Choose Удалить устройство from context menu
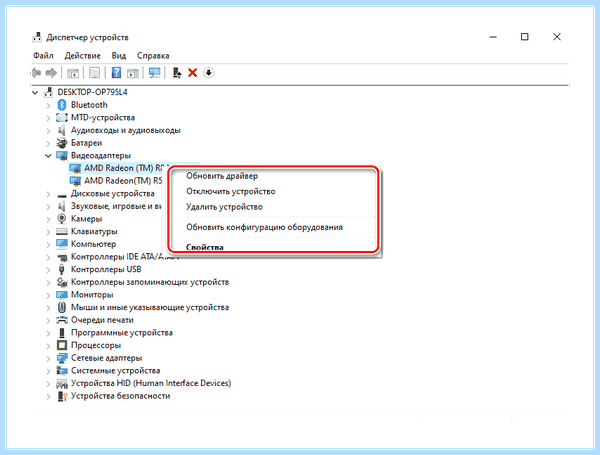 point(224,207)
